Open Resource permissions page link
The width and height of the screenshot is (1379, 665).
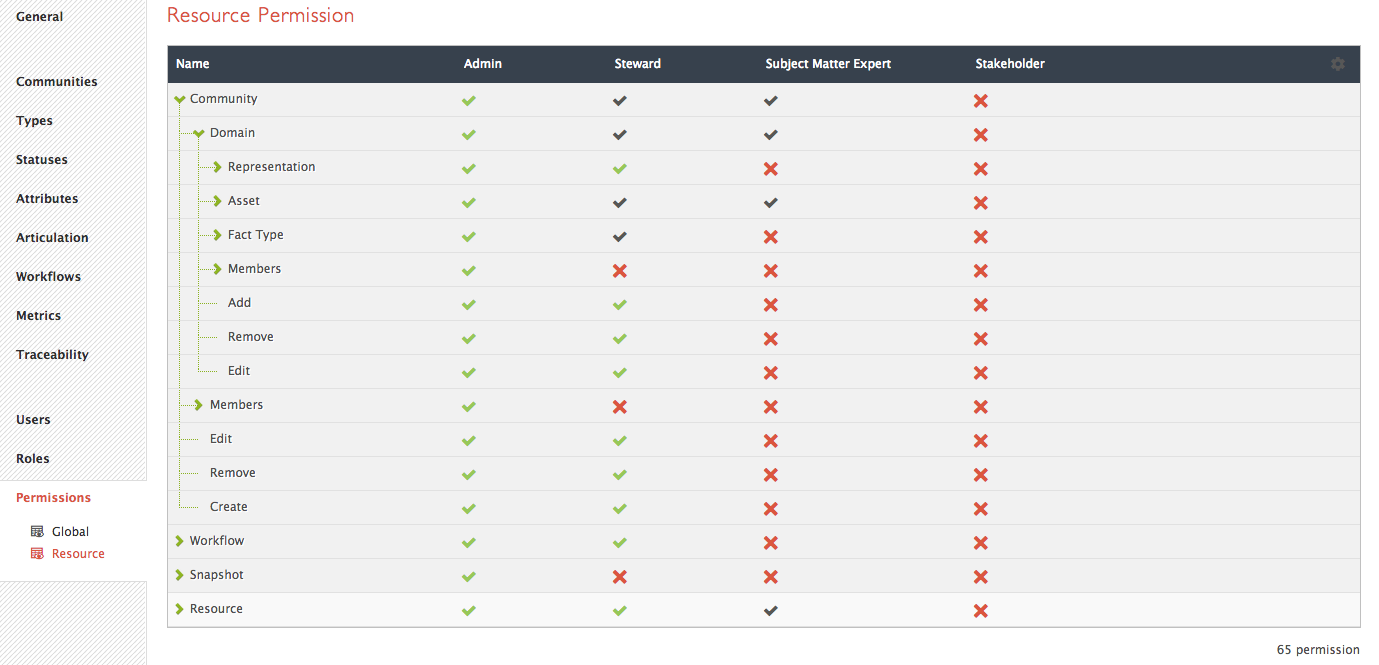point(78,554)
